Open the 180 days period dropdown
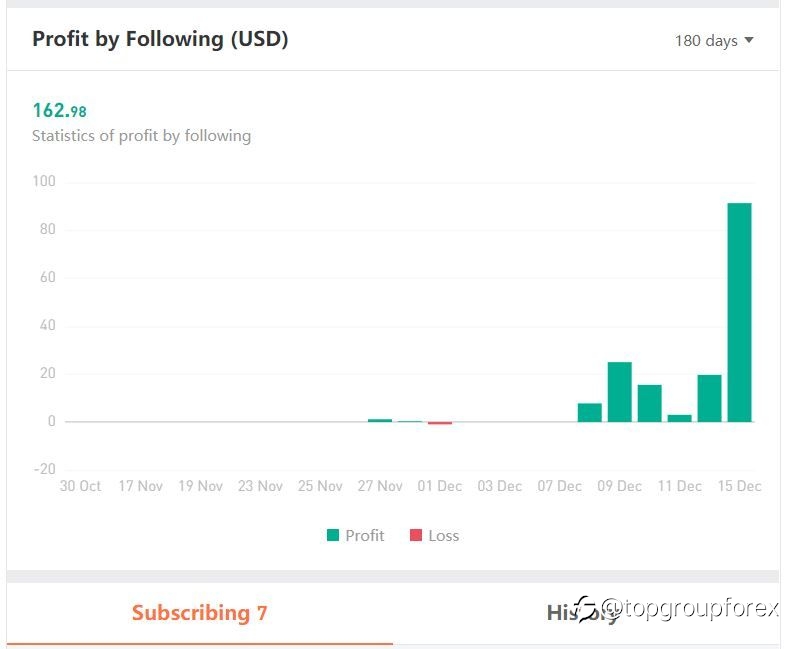The height and width of the screenshot is (649, 787). (714, 41)
